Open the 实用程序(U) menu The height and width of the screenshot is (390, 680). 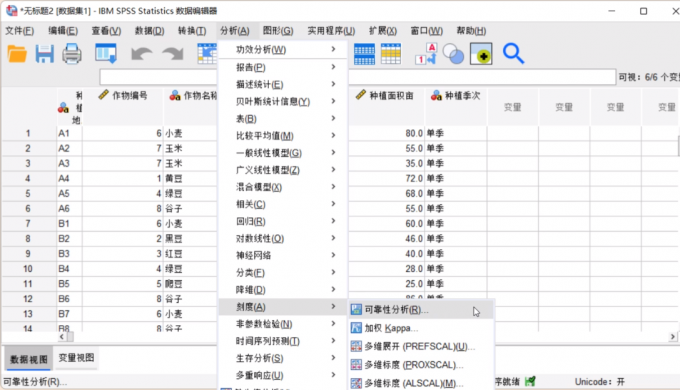[x=331, y=31]
